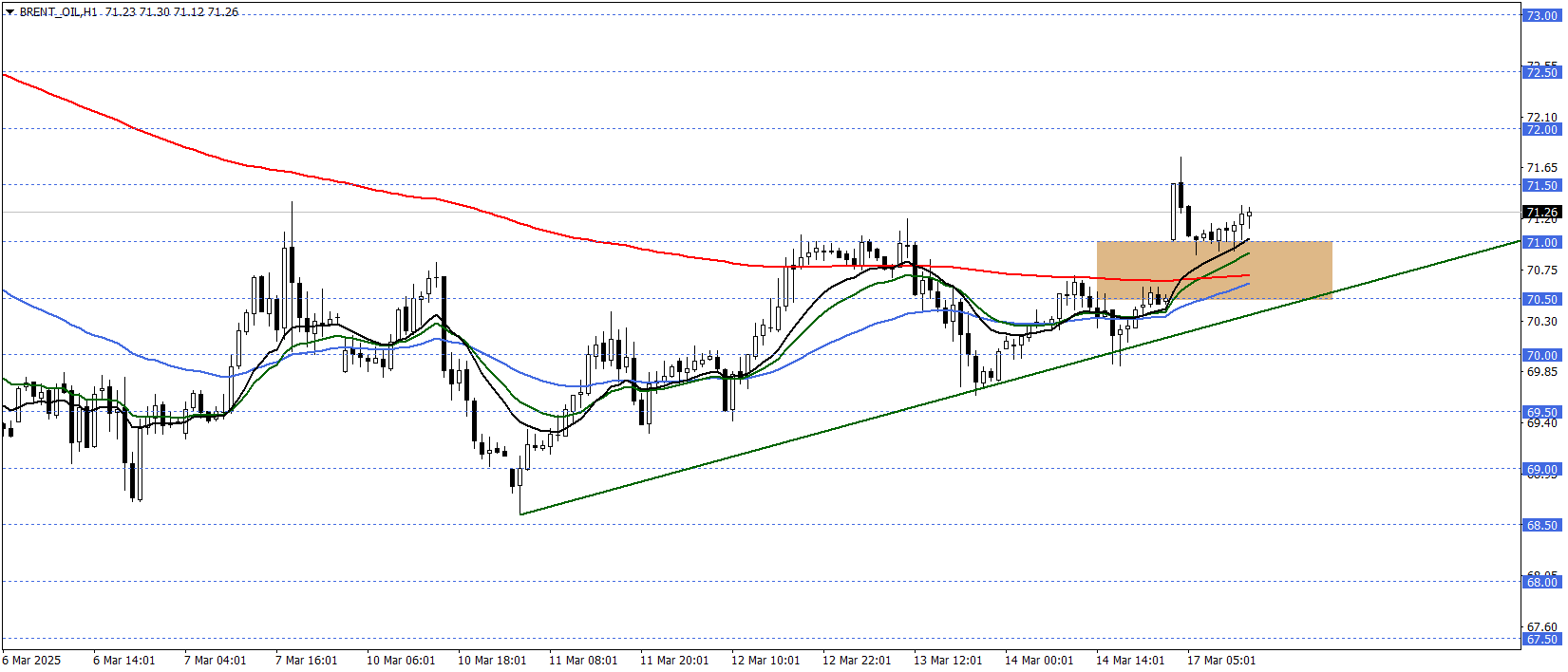Click the 68.00 level price tag
Image resolution: width=1568 pixels, height=672 pixels.
click(x=1541, y=582)
